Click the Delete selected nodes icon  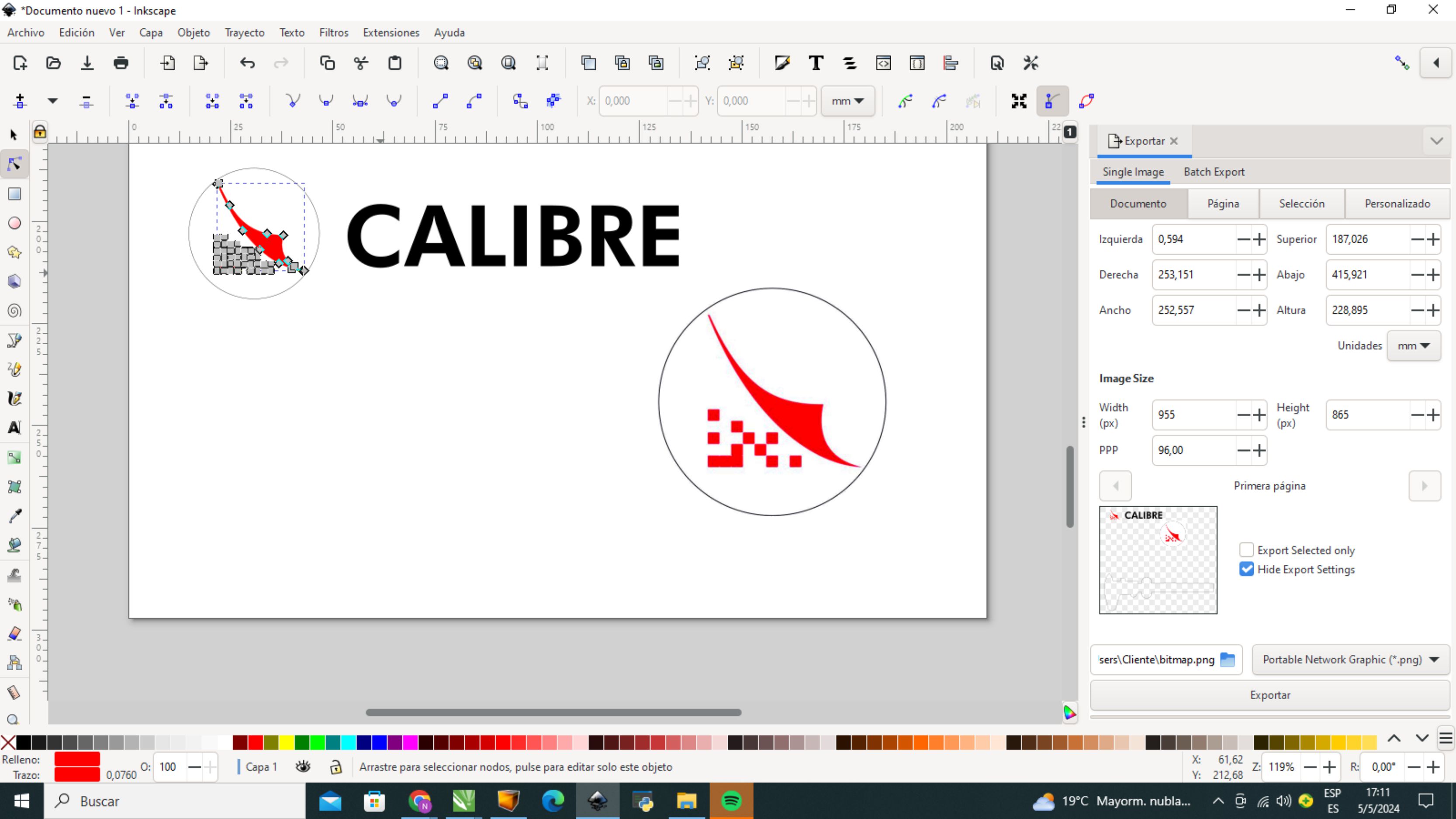click(x=86, y=101)
